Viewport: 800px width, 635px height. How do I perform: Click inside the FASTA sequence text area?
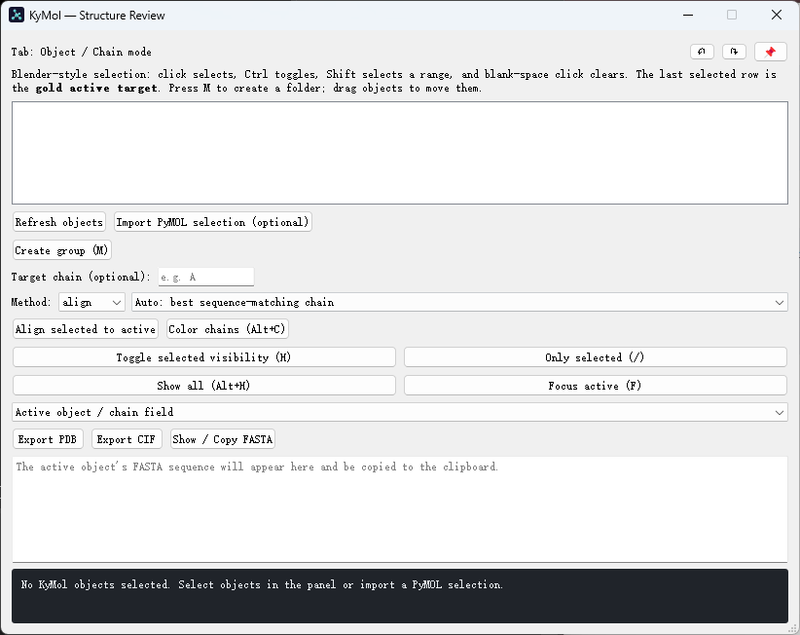pos(400,510)
